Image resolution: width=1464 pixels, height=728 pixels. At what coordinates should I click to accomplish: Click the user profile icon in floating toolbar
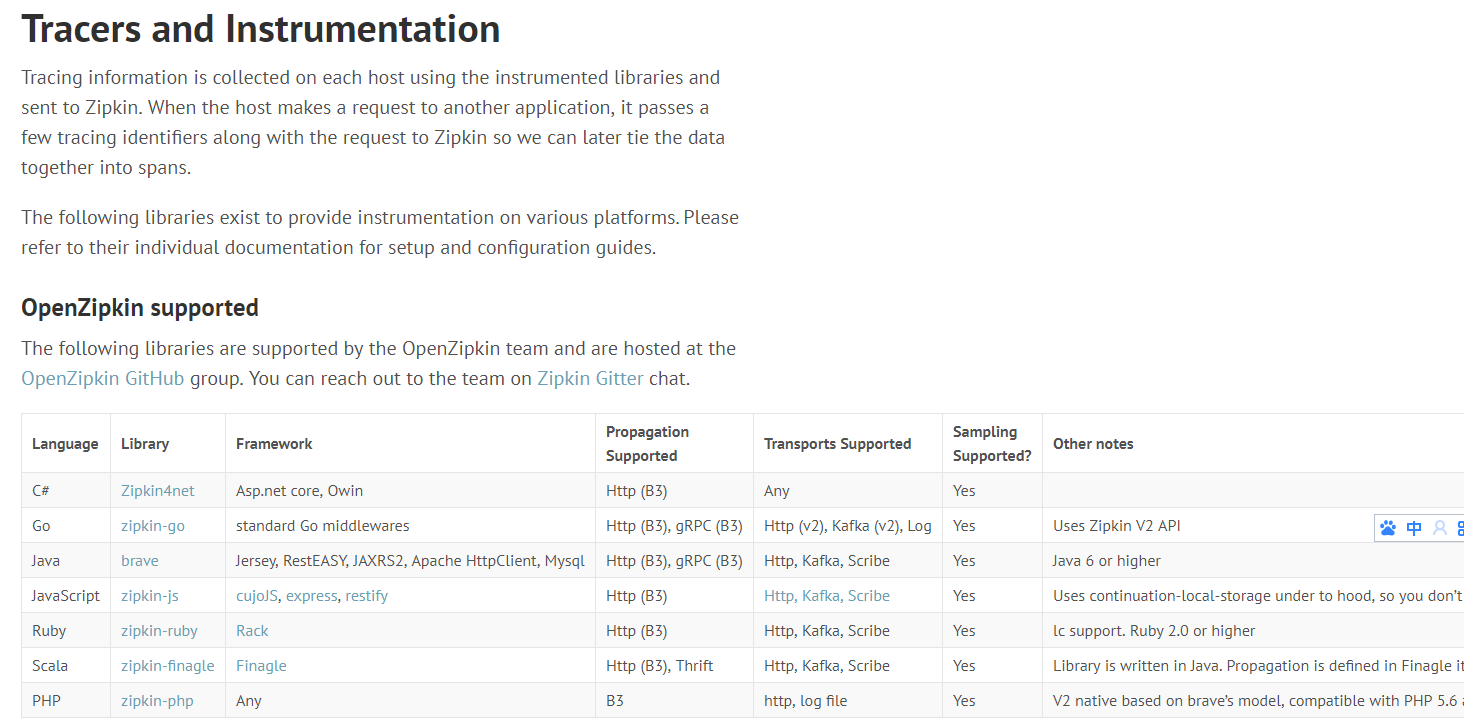point(1440,528)
